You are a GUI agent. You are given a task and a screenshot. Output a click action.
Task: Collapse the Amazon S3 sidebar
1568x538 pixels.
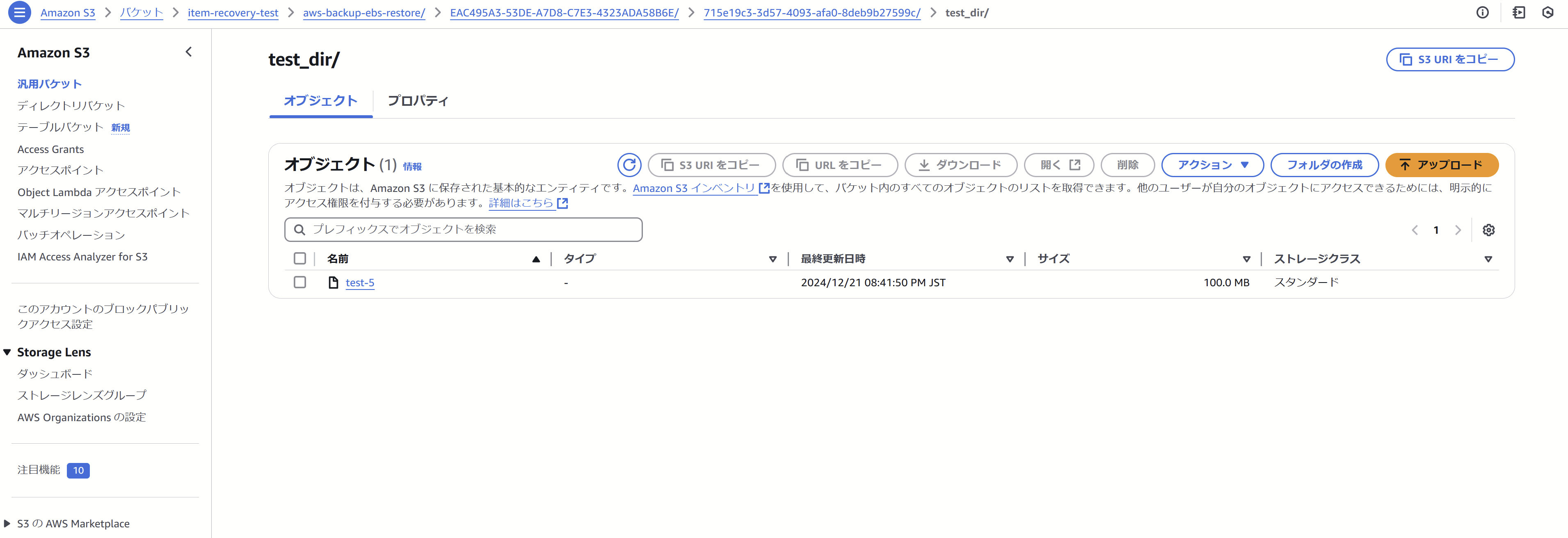pos(189,52)
